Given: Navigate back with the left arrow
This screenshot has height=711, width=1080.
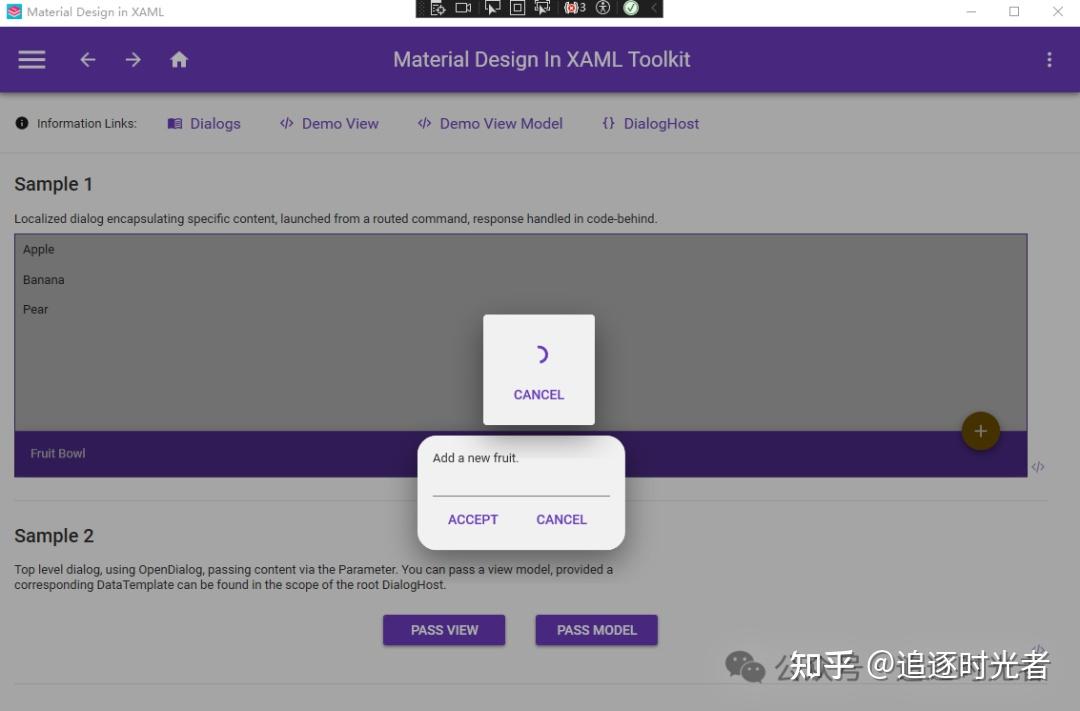Looking at the screenshot, I should 87,59.
